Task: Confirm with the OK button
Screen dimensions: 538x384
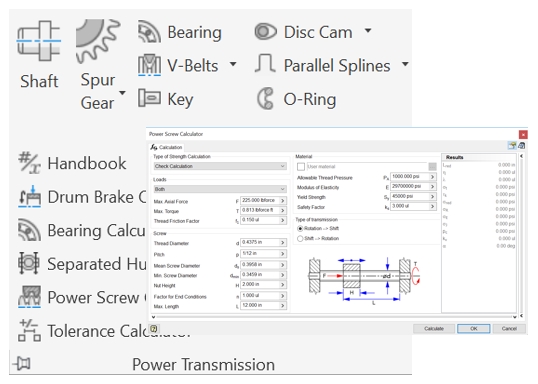Action: point(473,329)
